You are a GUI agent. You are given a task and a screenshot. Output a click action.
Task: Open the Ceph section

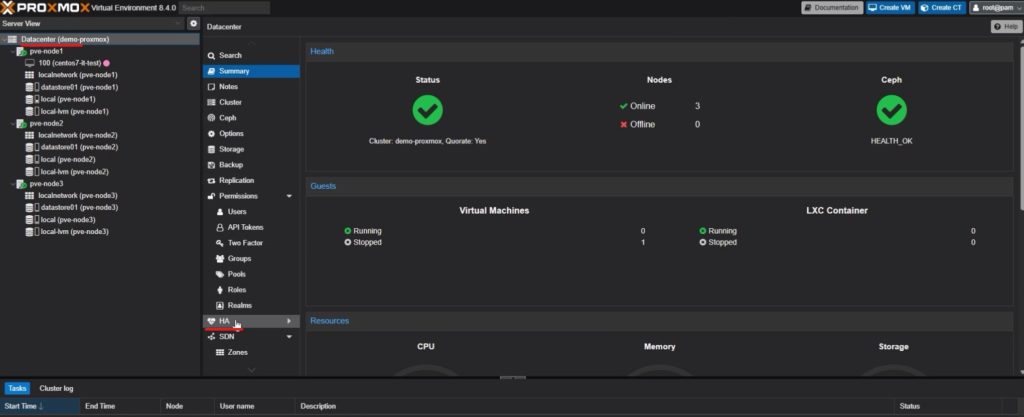(251, 118)
